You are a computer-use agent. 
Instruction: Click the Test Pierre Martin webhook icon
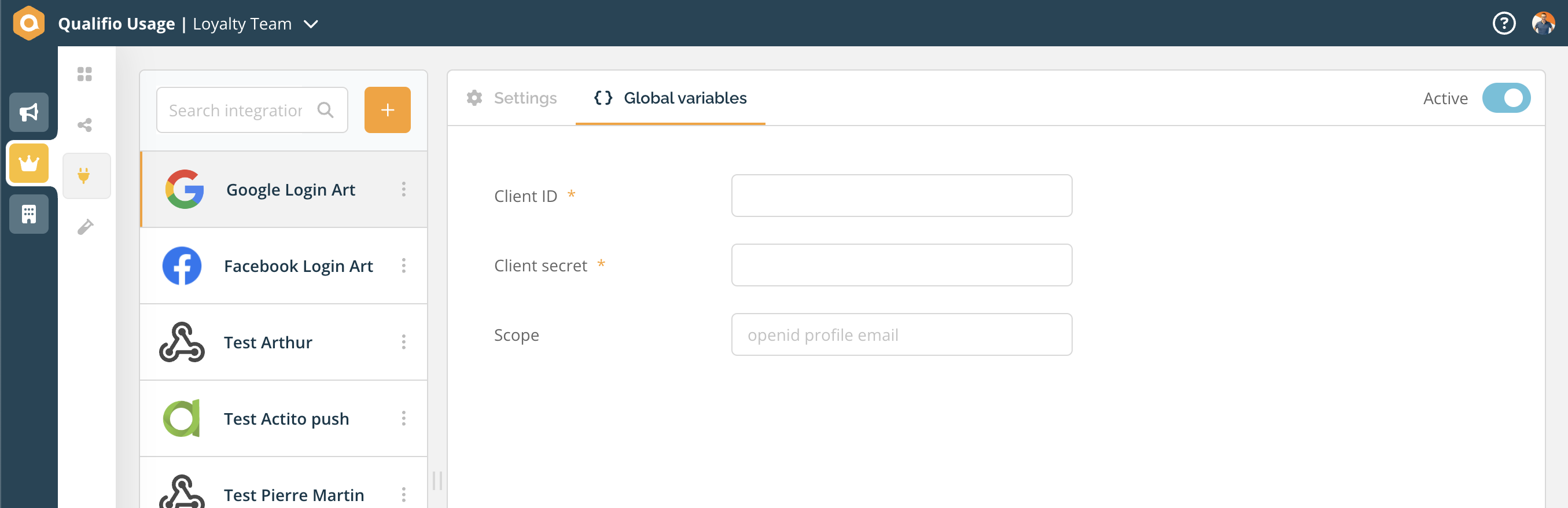(x=182, y=492)
